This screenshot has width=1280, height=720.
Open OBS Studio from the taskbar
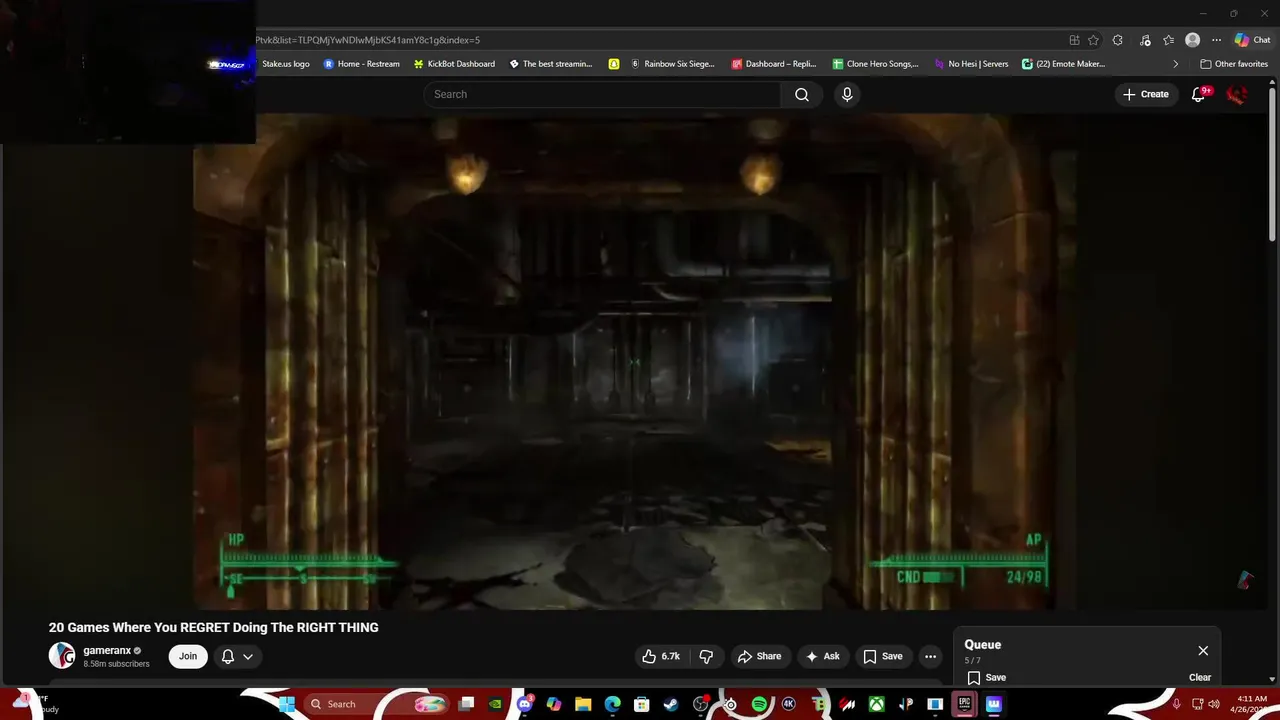pyautogui.click(x=700, y=704)
